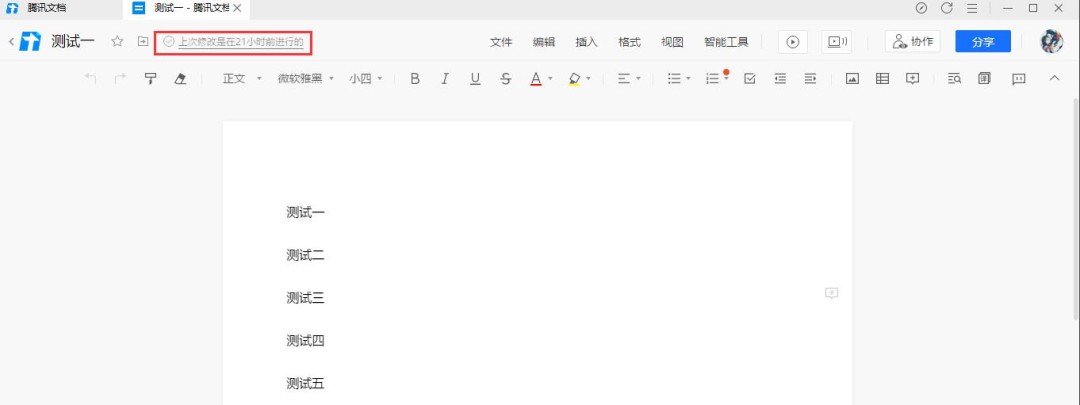
Task: Open the 正文 paragraph style dropdown
Action: click(x=242, y=79)
